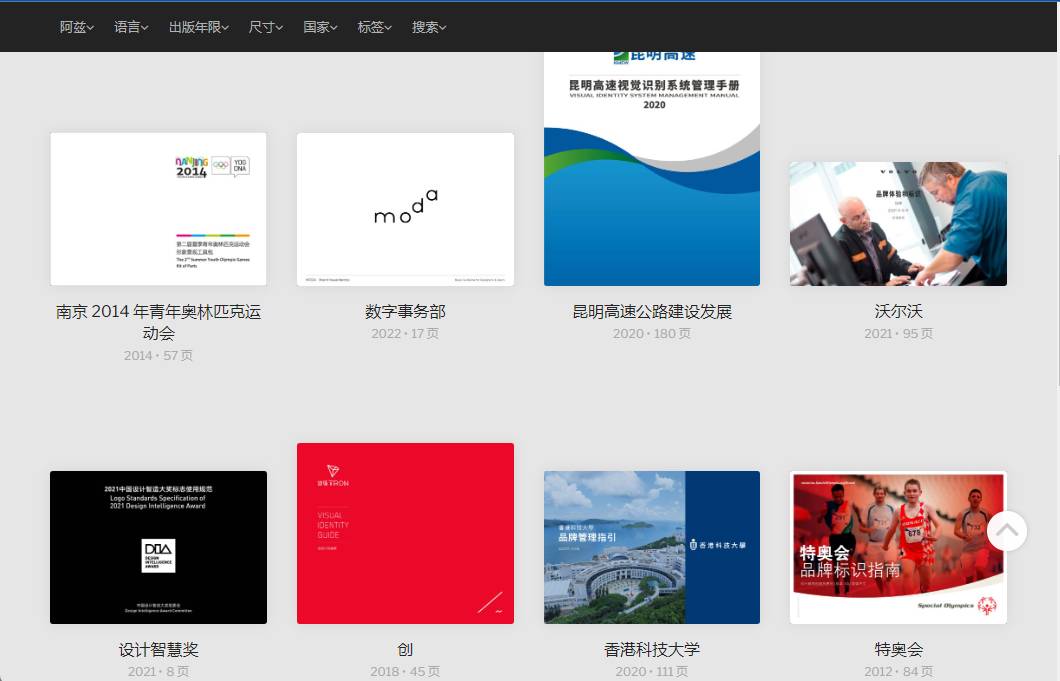Click the '2012 · 84 页' caption
Viewport: 1060px width, 681px height.
(898, 672)
